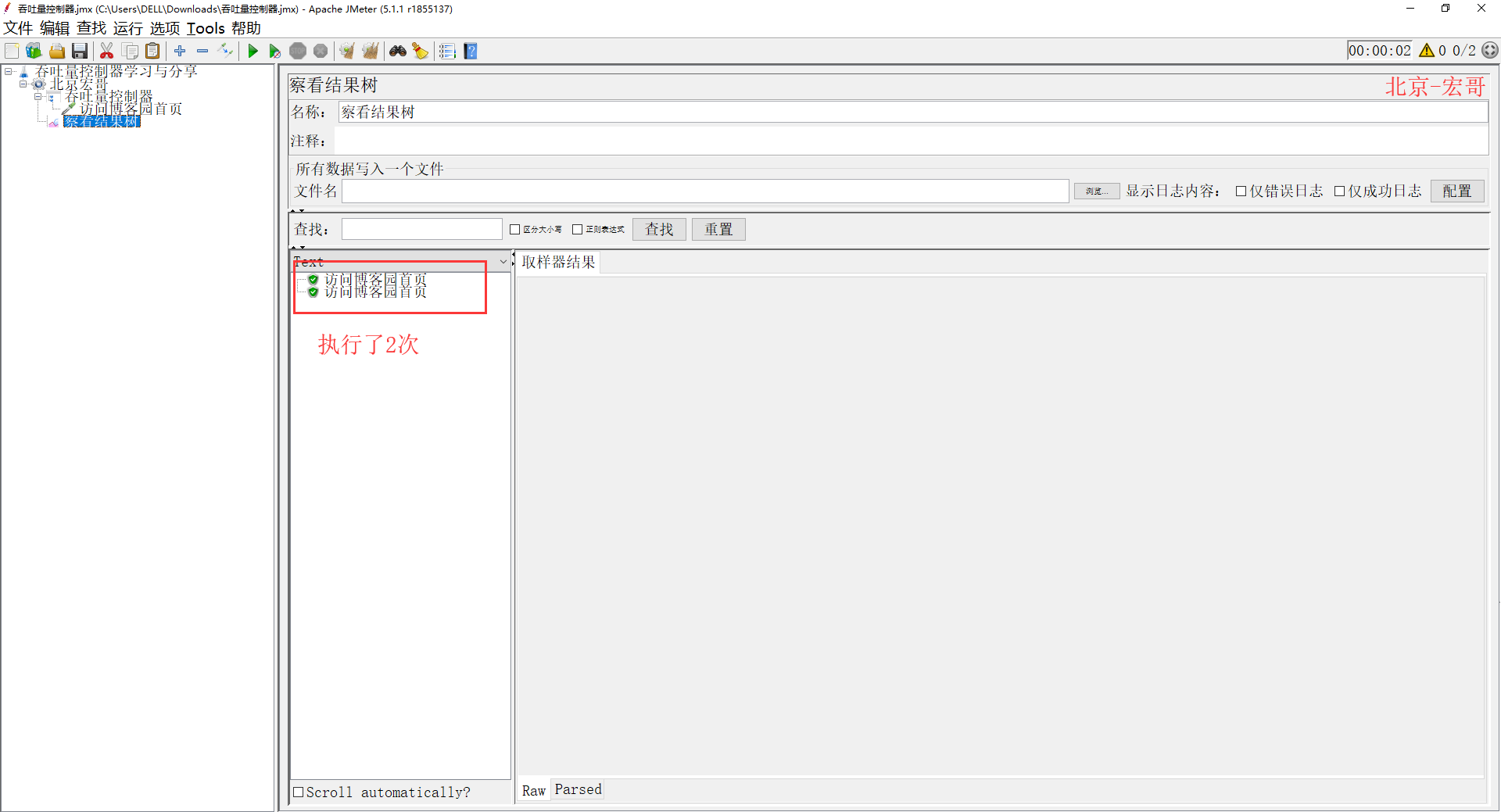Switch to the Parsed tab
Image resolution: width=1501 pixels, height=812 pixels.
click(x=579, y=789)
